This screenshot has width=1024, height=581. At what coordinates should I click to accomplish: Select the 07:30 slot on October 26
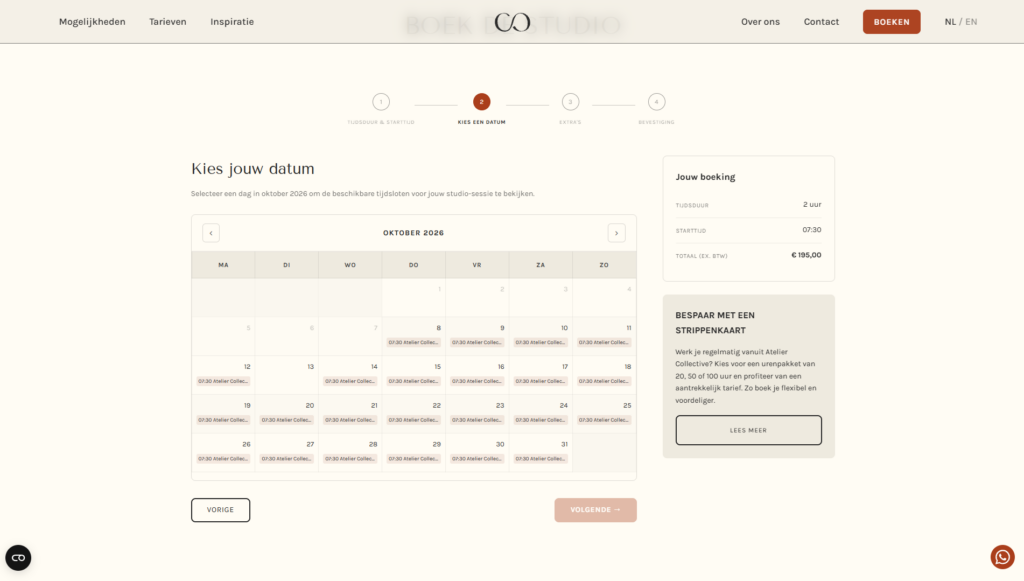click(223, 459)
